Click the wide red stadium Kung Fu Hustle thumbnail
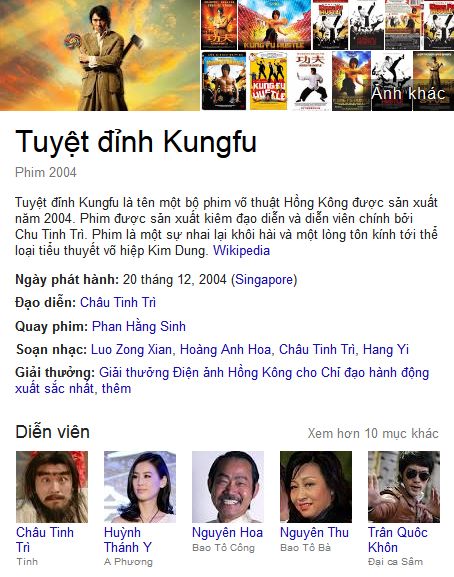The image size is (454, 577). pos(274,25)
